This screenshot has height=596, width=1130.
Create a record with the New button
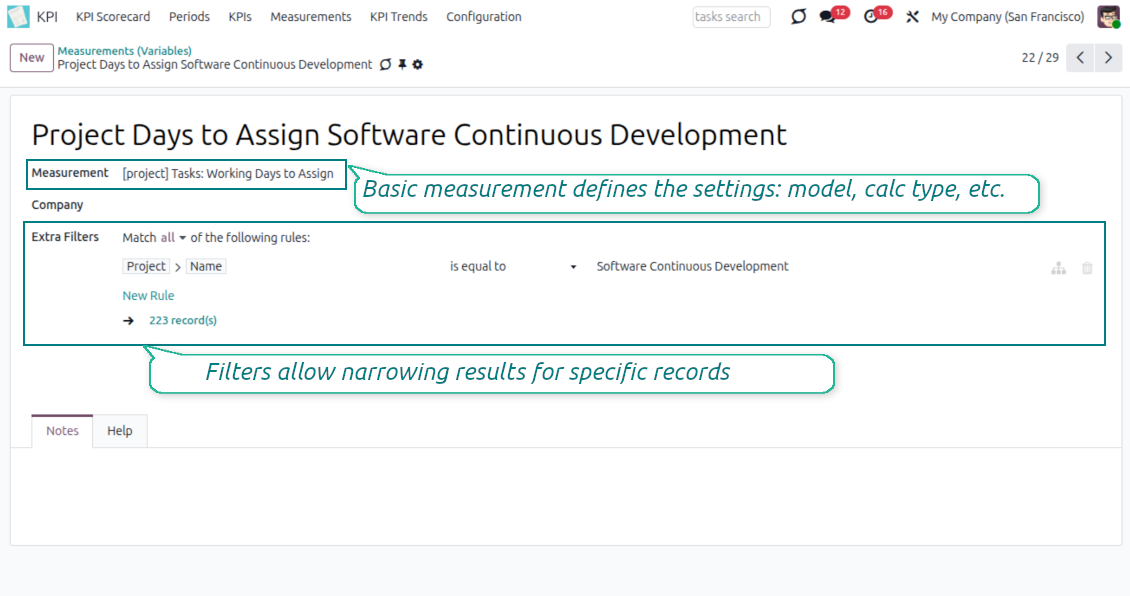32,58
